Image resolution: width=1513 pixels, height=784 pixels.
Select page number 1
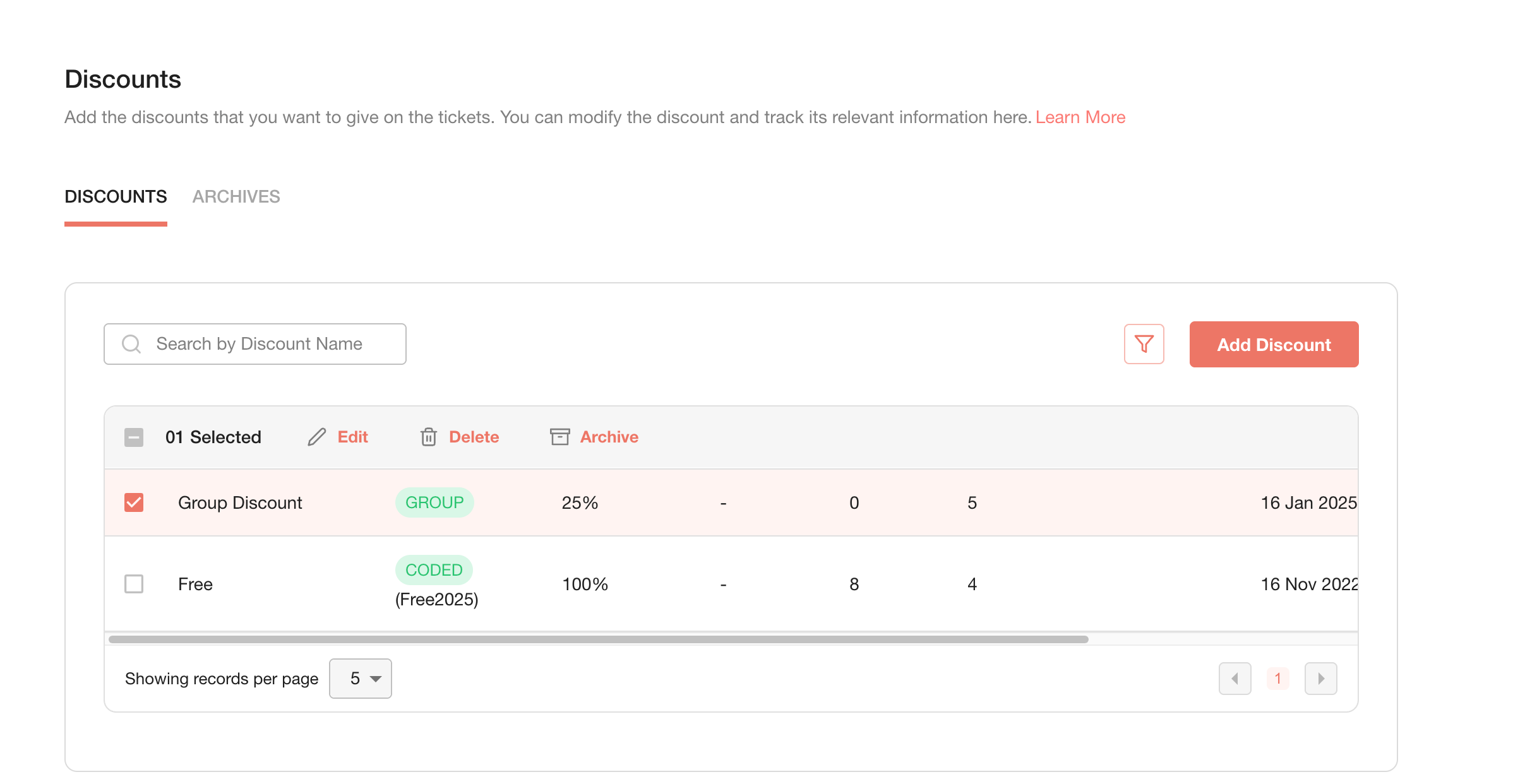(x=1277, y=679)
